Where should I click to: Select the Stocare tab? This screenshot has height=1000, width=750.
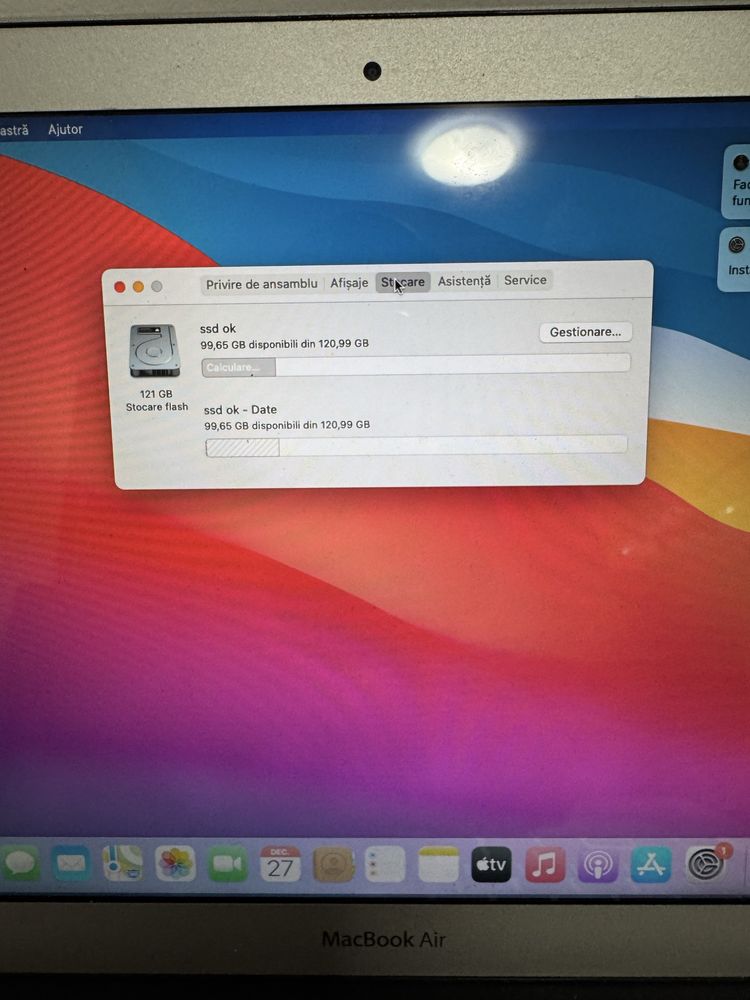pyautogui.click(x=403, y=282)
